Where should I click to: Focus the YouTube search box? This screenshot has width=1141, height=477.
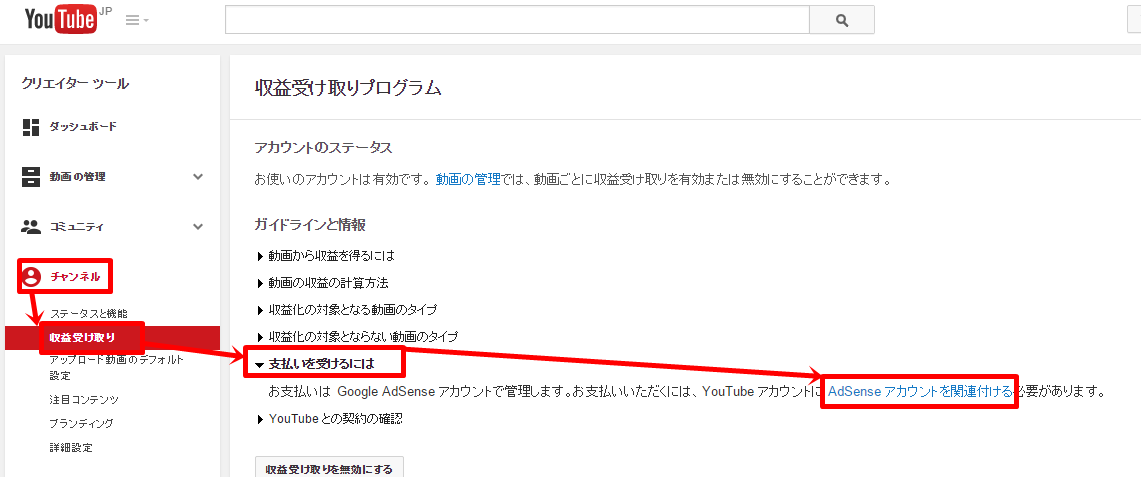point(517,20)
